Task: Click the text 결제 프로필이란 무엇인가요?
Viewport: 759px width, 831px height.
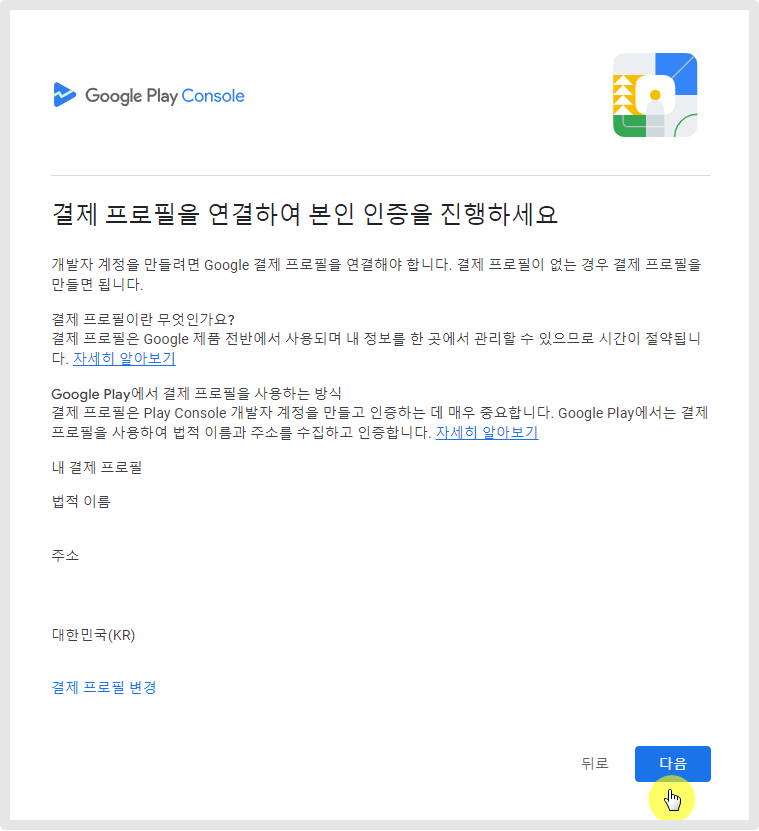Action: pyautogui.click(x=143, y=319)
